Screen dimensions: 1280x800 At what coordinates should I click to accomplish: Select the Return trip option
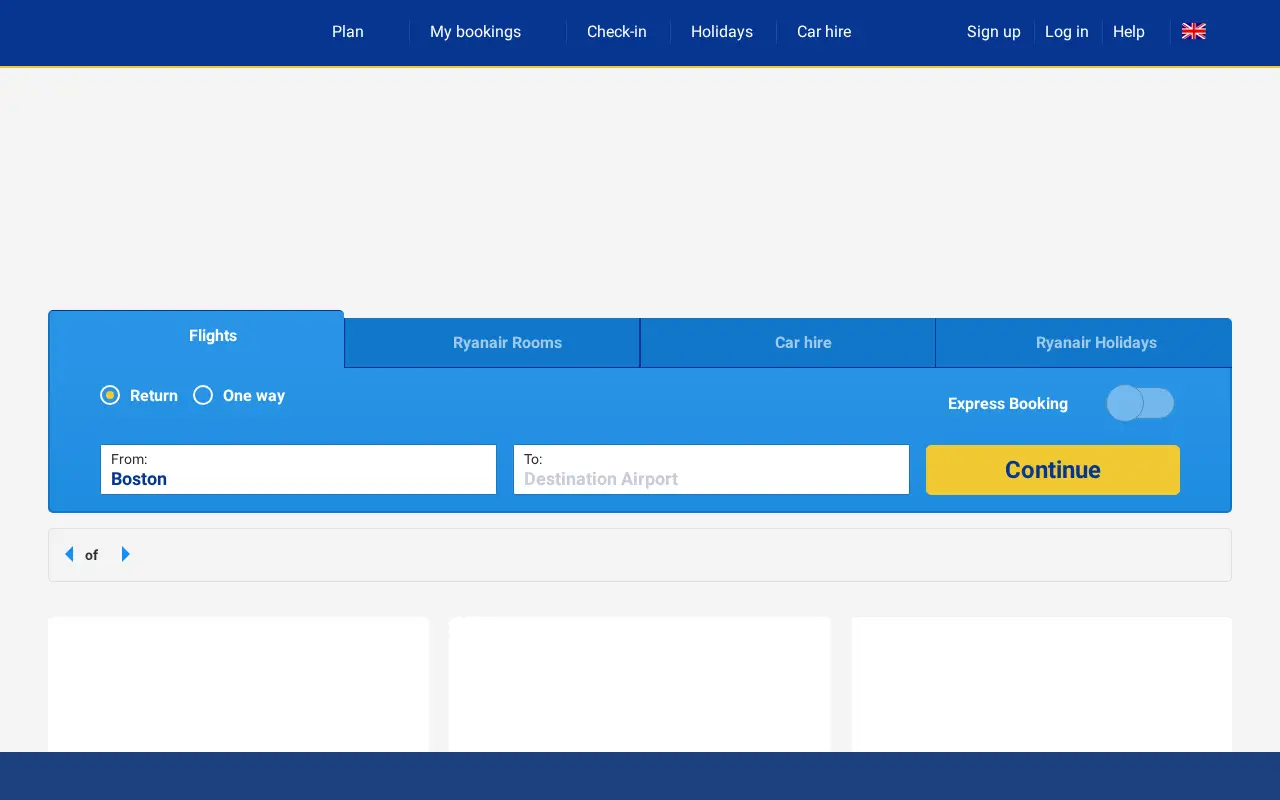coord(139,395)
